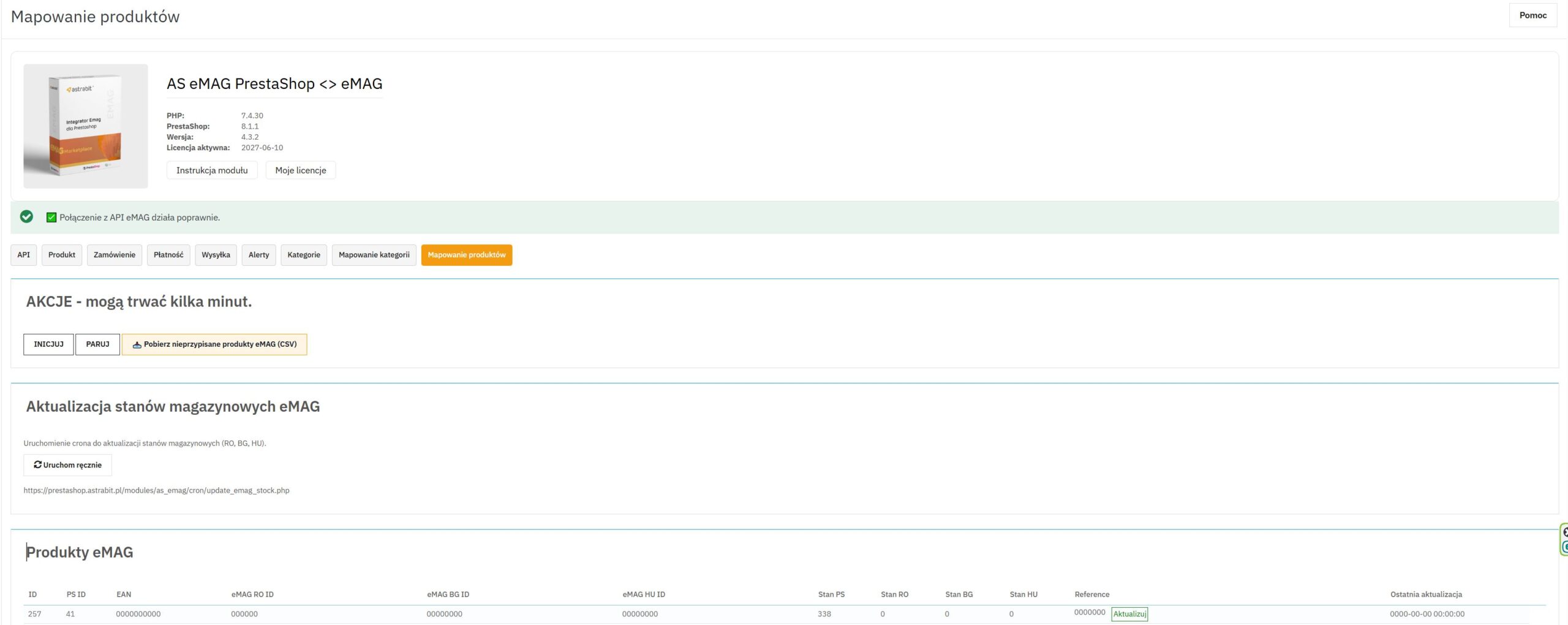Click the update_emag_stock.php cron URL
Screen dimensions: 1568x625
[x=156, y=490]
